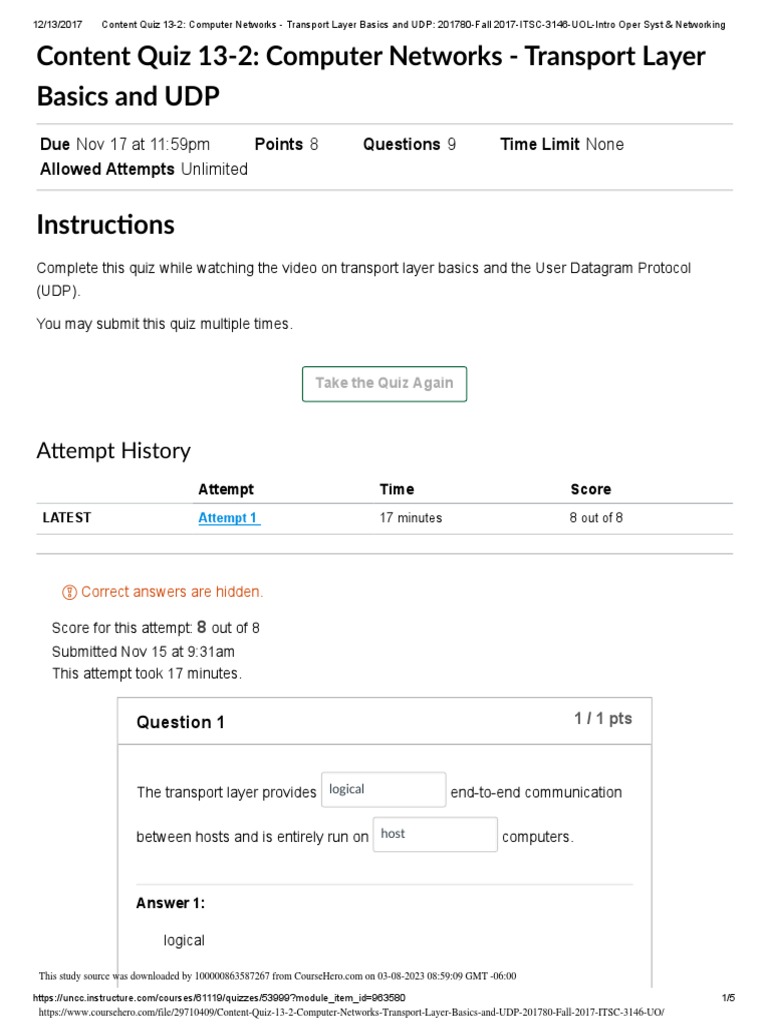Click the coursehero.com file URL at the bottom

click(350, 1012)
